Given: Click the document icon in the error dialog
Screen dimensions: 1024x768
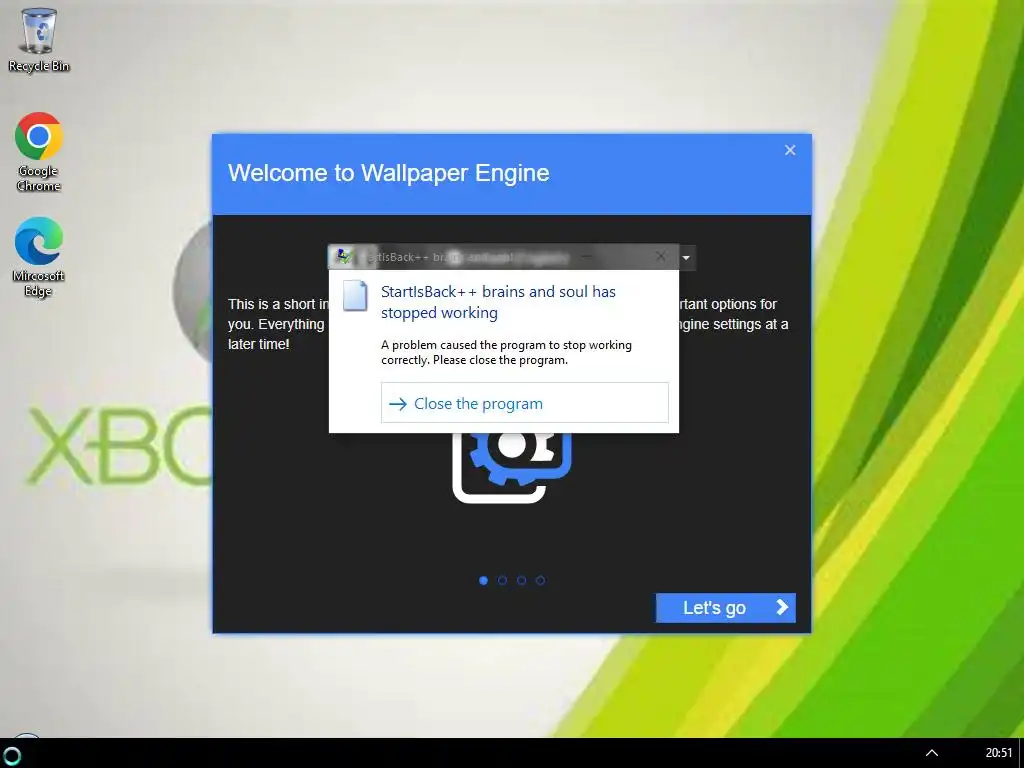Looking at the screenshot, I should pos(355,295).
